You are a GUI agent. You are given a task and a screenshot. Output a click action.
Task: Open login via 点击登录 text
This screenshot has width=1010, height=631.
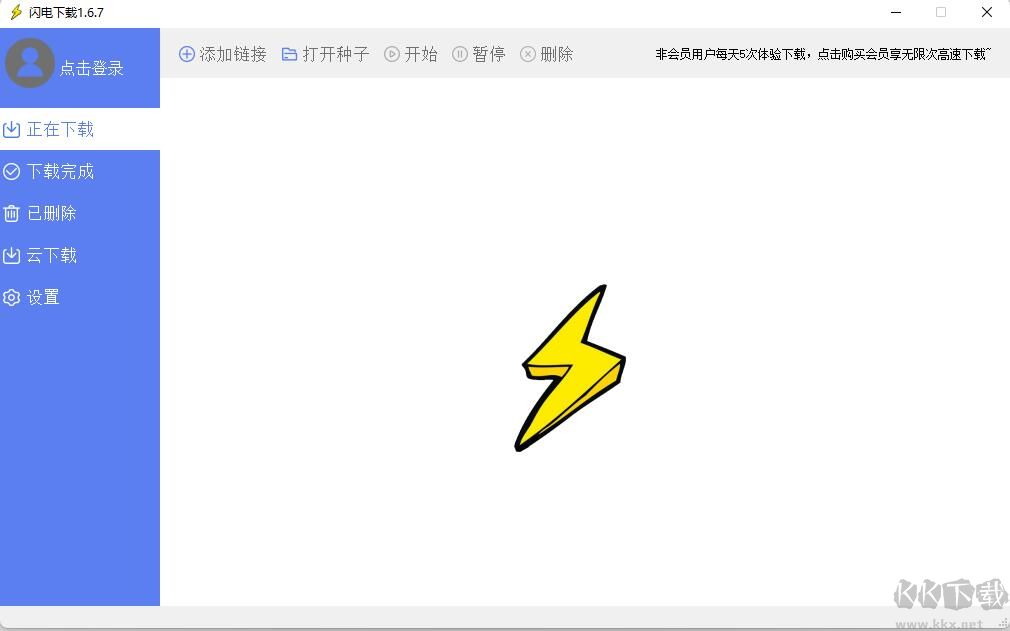(x=91, y=68)
